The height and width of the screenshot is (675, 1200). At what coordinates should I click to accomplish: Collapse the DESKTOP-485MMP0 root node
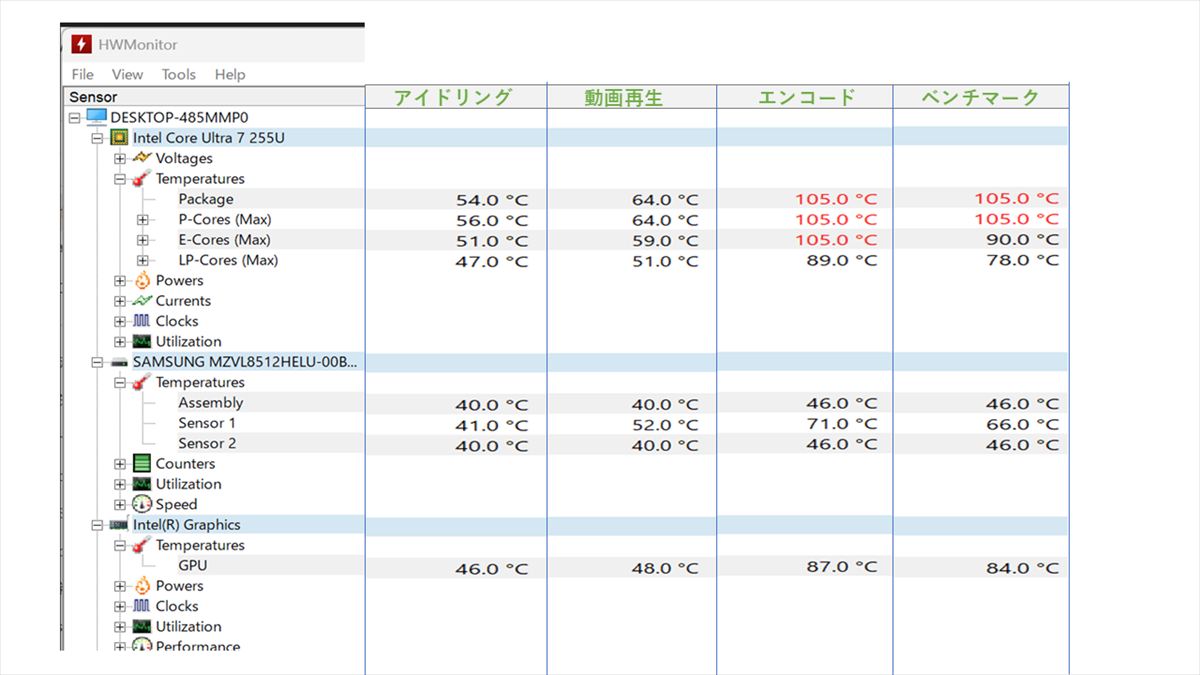pyautogui.click(x=75, y=118)
